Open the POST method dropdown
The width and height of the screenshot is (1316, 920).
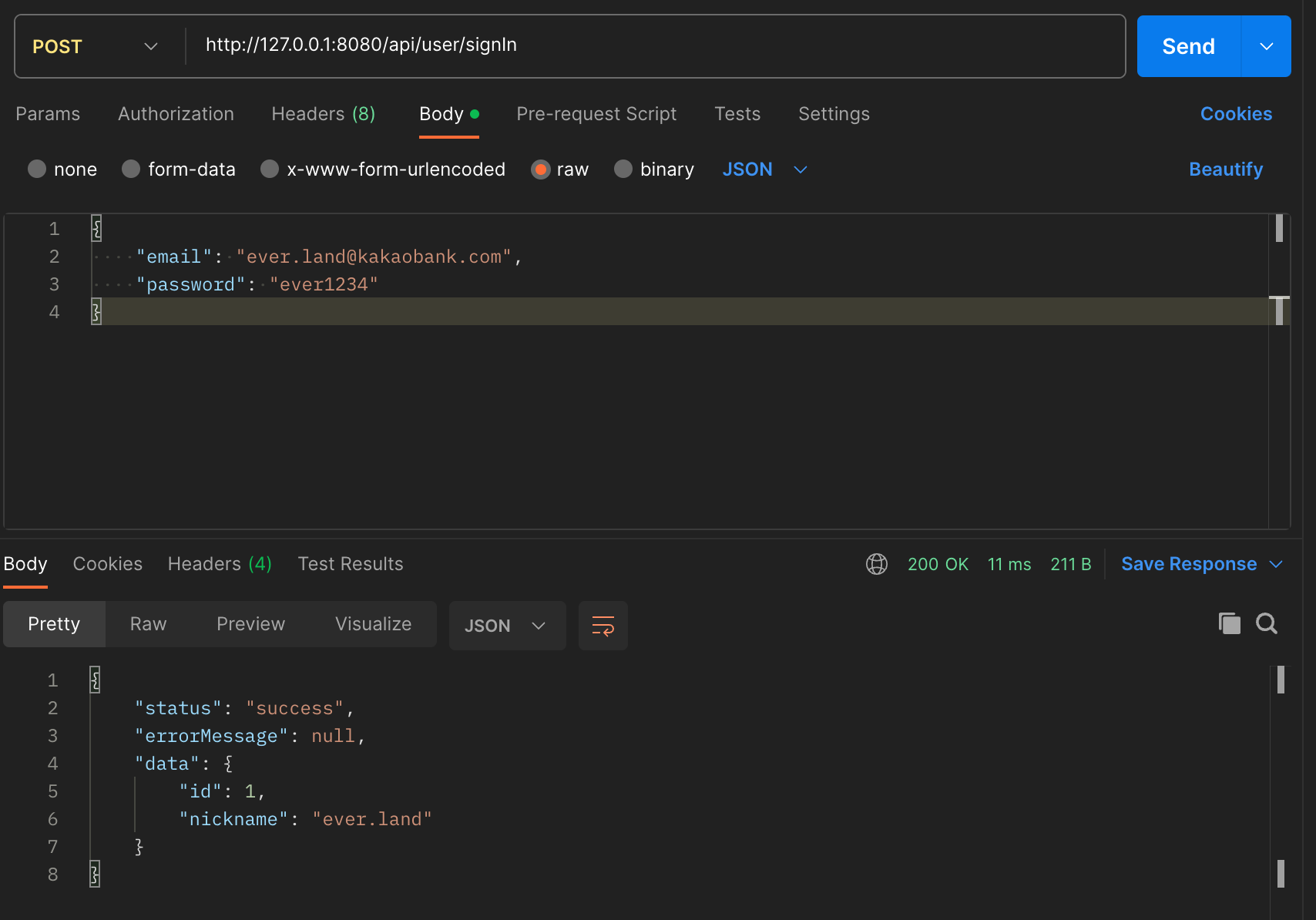96,46
